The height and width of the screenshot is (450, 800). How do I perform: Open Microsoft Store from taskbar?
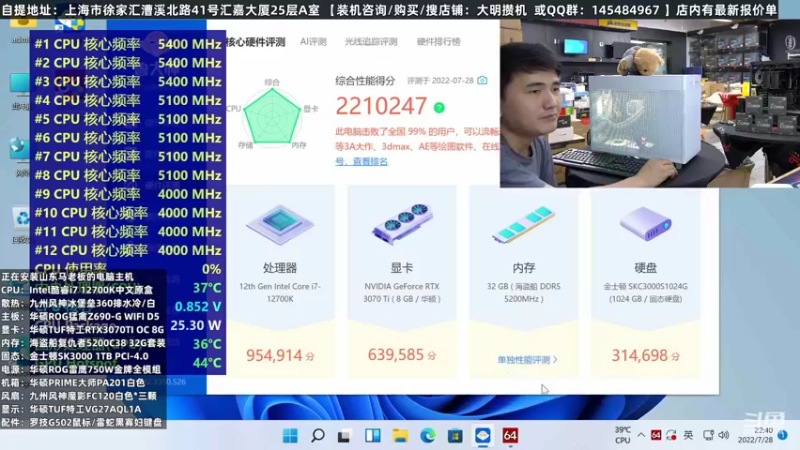pos(455,436)
